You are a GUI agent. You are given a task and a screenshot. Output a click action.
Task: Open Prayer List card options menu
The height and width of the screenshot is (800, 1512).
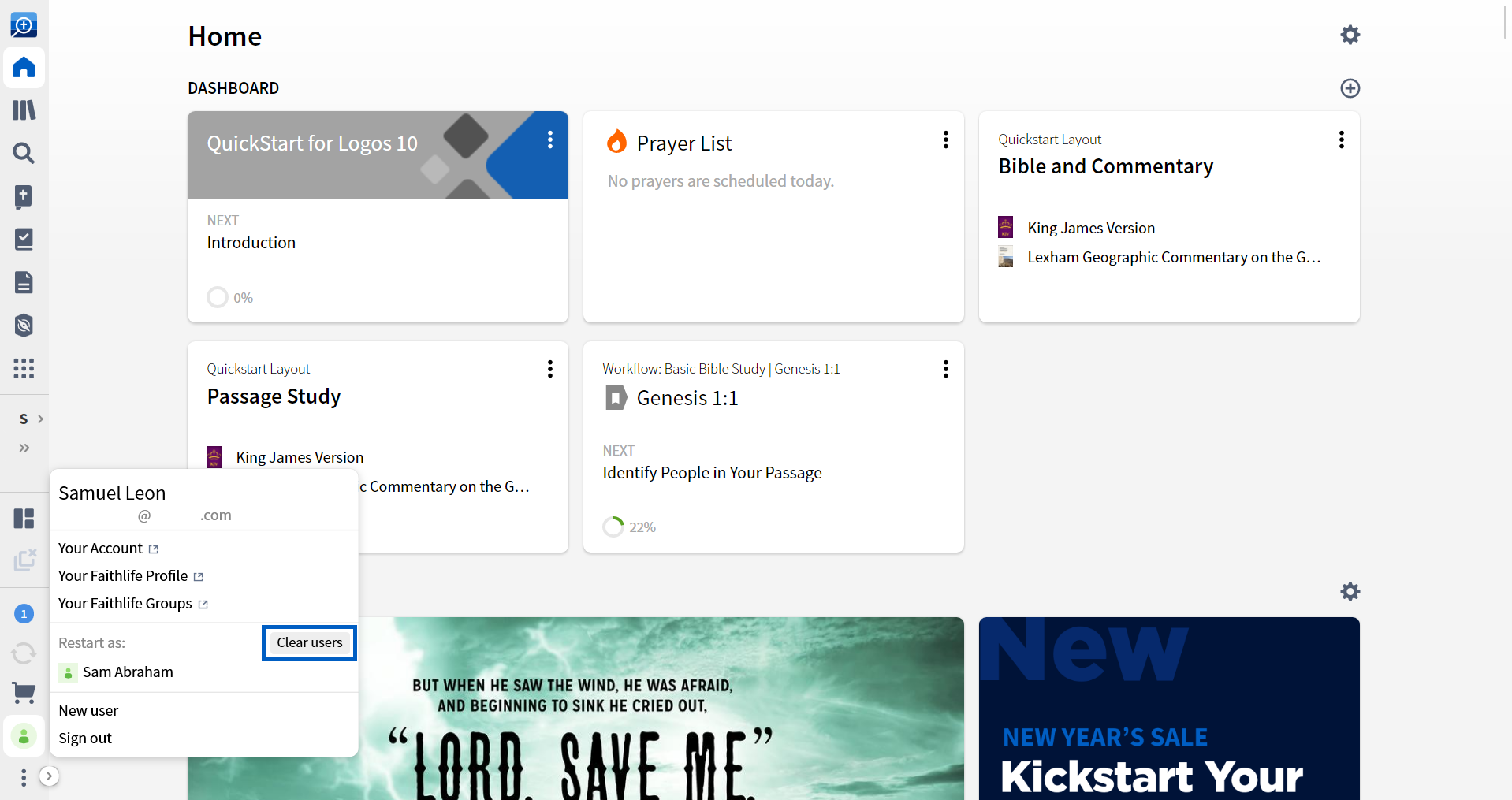click(946, 140)
